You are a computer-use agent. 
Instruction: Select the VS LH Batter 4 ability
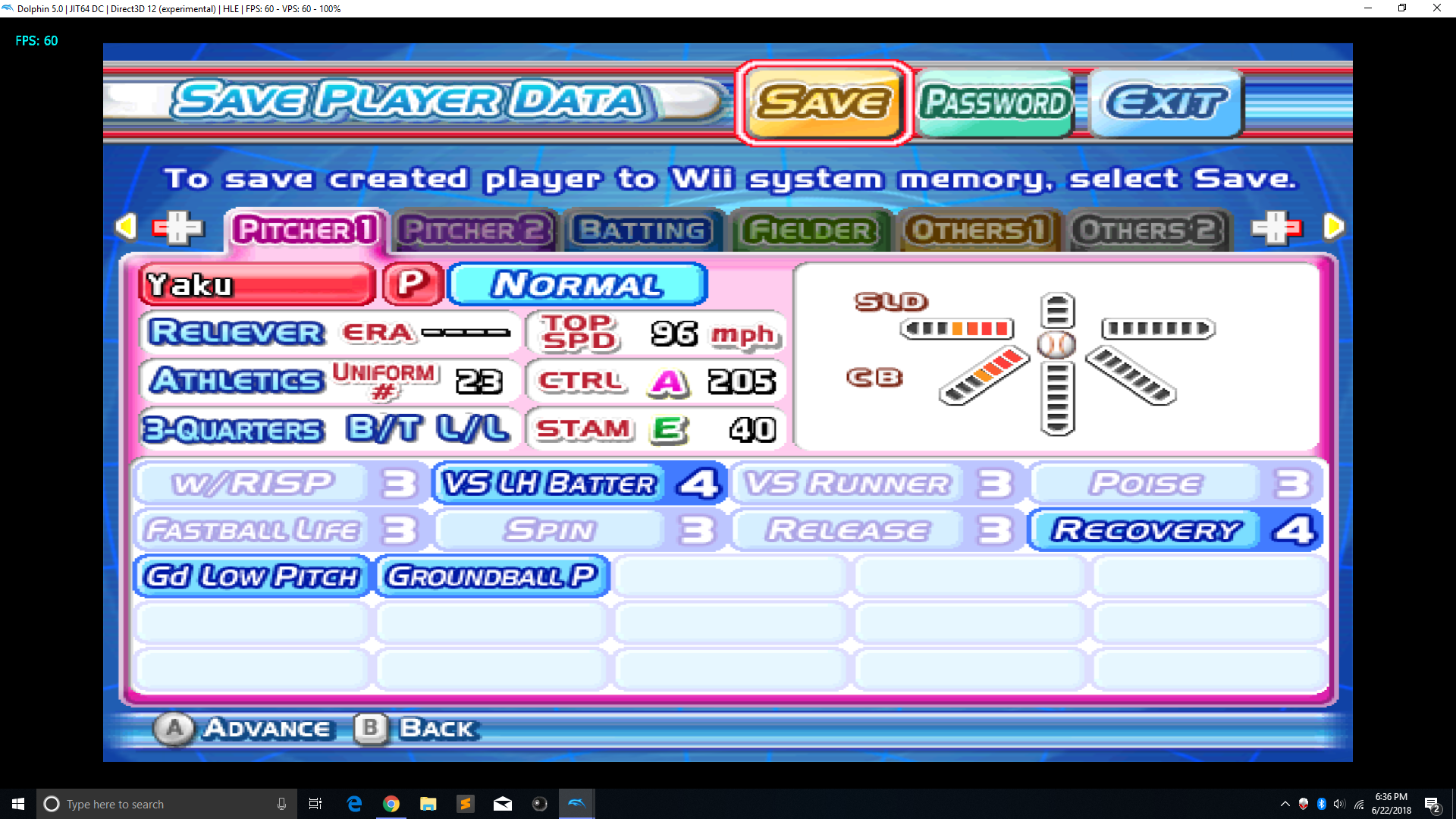(579, 484)
